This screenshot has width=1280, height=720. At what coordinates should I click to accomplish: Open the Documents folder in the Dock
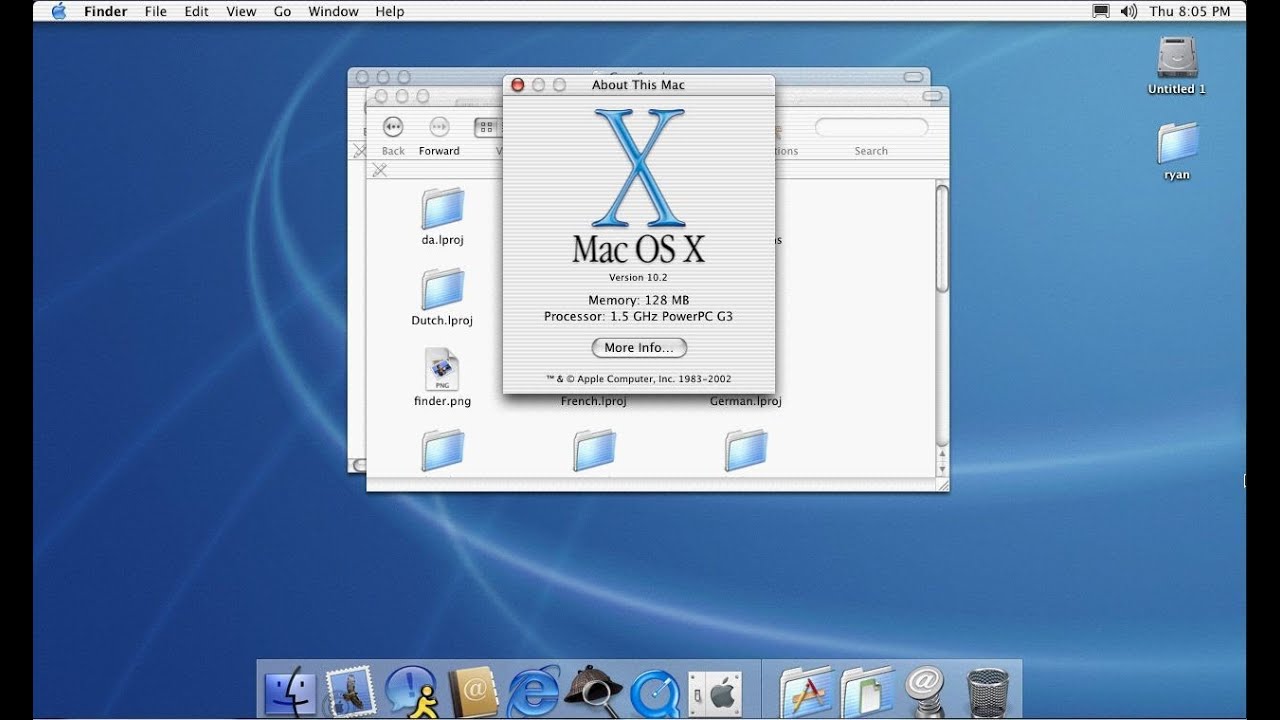pos(867,691)
